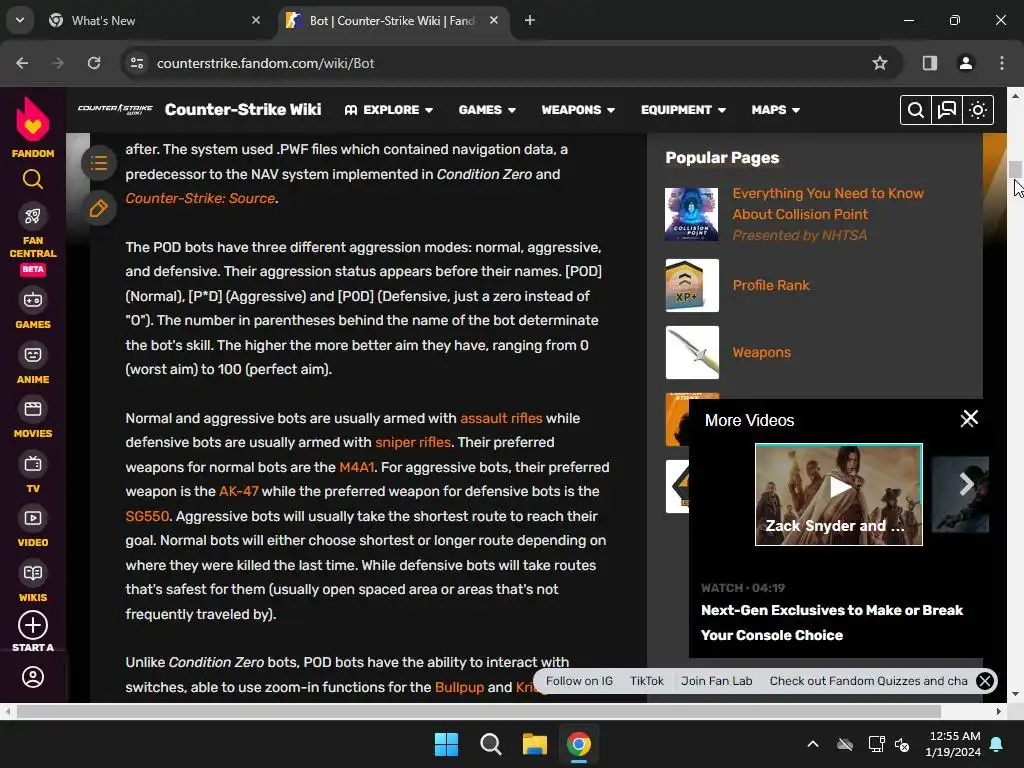Start a wiki with the plus icon
Image resolution: width=1024 pixels, height=768 pixels.
[x=33, y=626]
